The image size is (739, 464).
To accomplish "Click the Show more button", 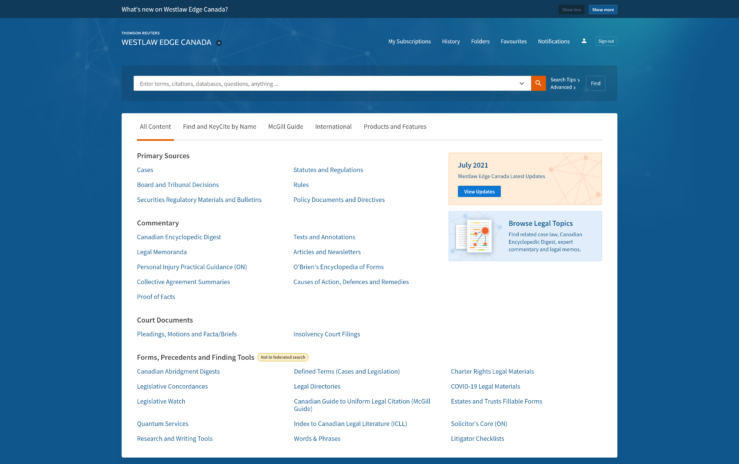I will pos(603,9).
